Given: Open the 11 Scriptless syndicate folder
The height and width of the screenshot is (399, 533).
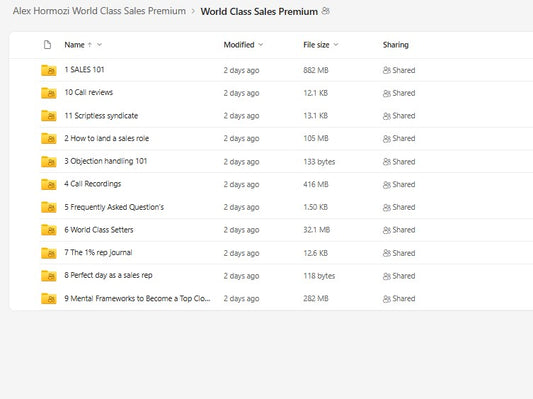Looking at the screenshot, I should click(x=101, y=116).
